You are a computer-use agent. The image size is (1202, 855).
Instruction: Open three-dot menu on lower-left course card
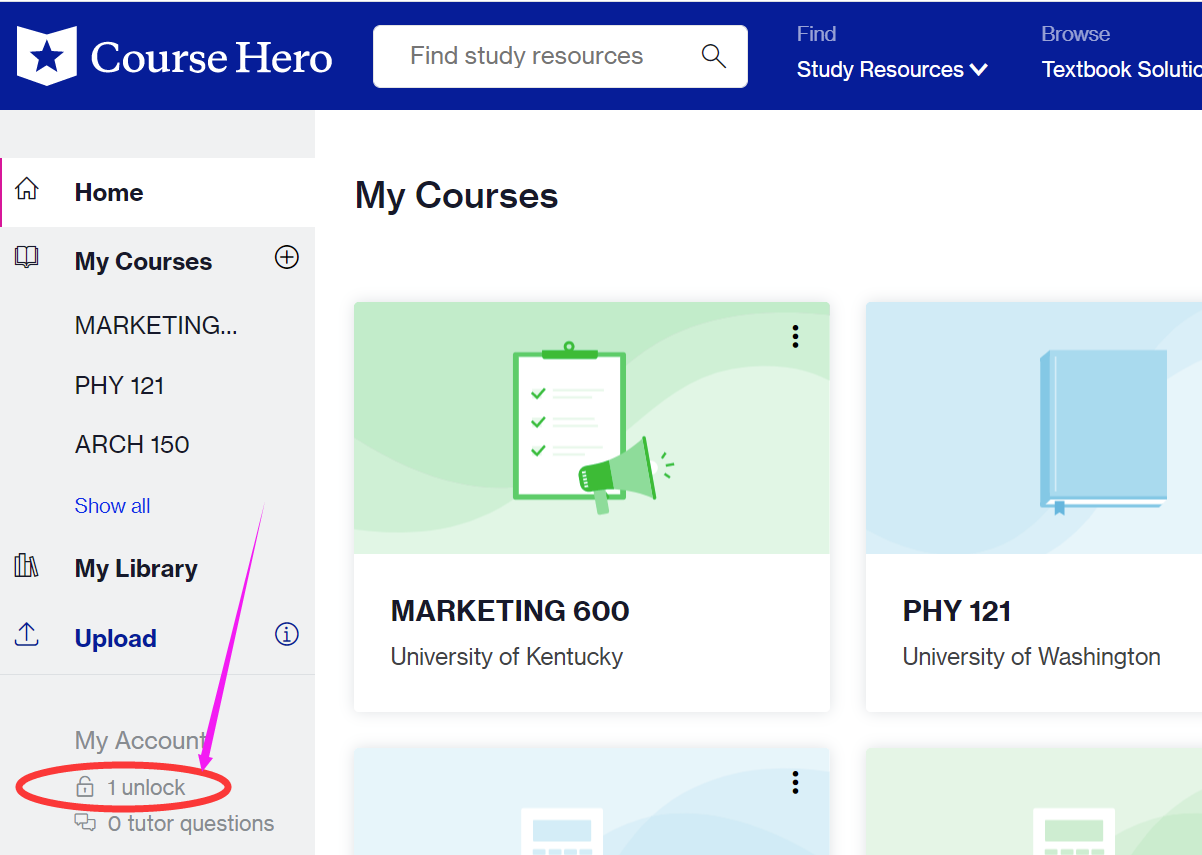click(x=795, y=782)
